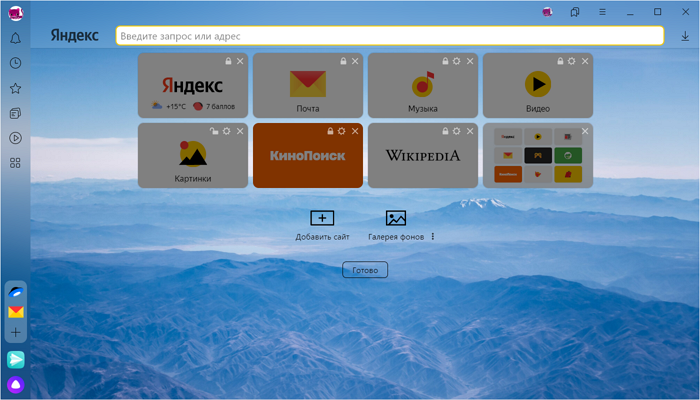The height and width of the screenshot is (400, 700).
Task: Remove the Яндекс tile
Action: (240, 61)
